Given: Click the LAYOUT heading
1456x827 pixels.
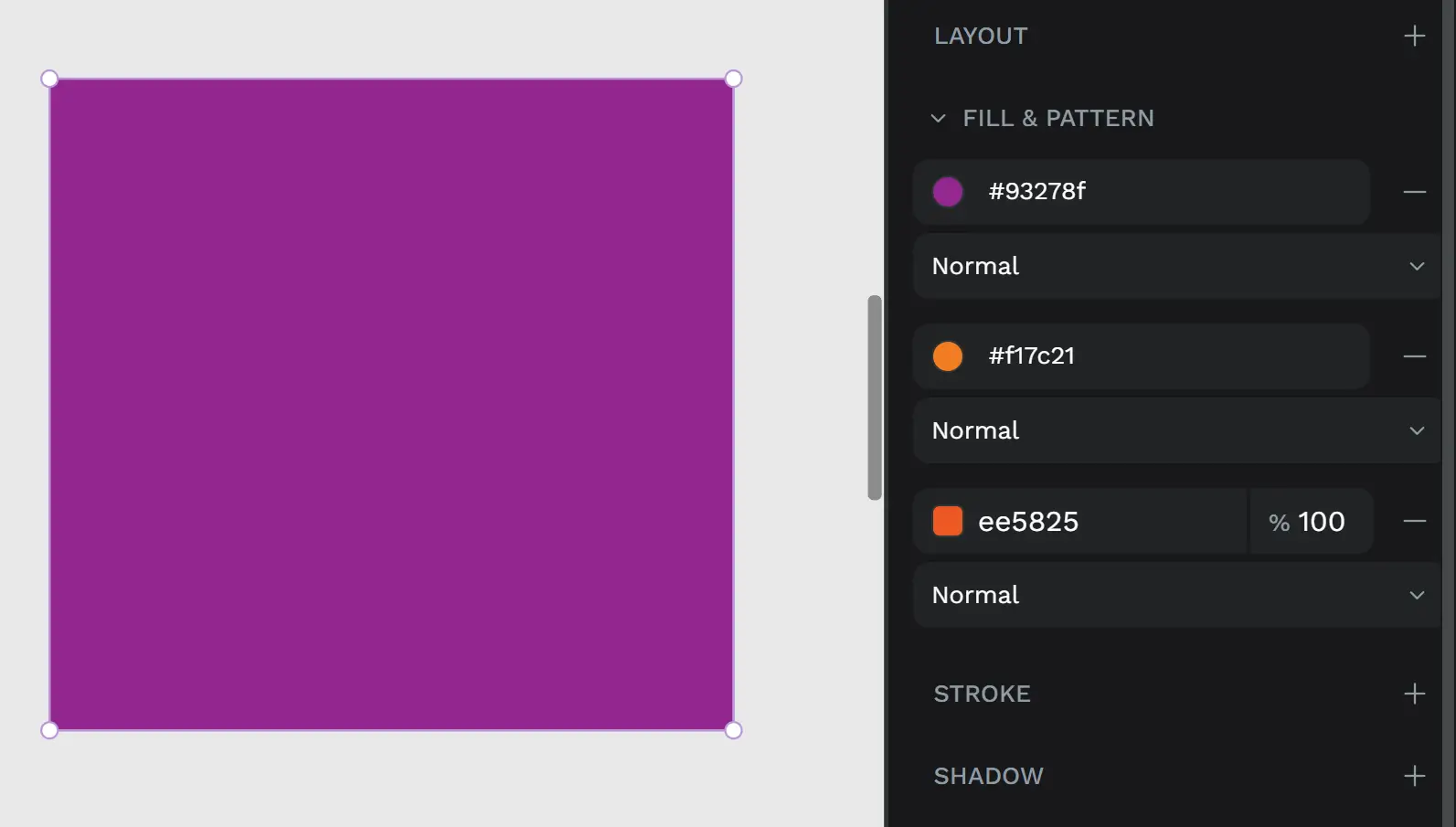Looking at the screenshot, I should click(x=980, y=36).
